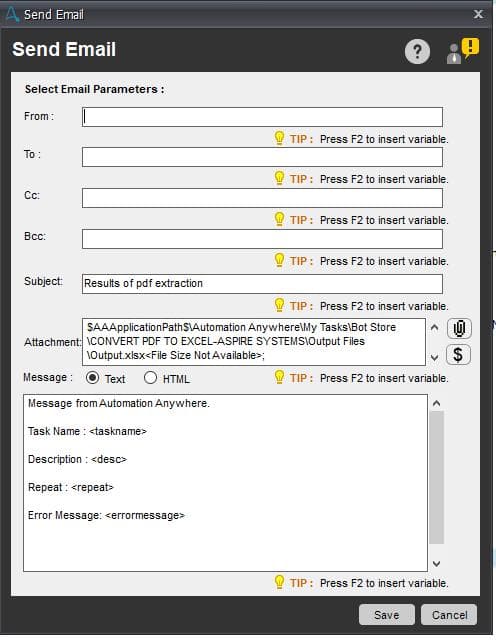Select the HTML message format radio button
The width and height of the screenshot is (496, 643).
[150, 377]
